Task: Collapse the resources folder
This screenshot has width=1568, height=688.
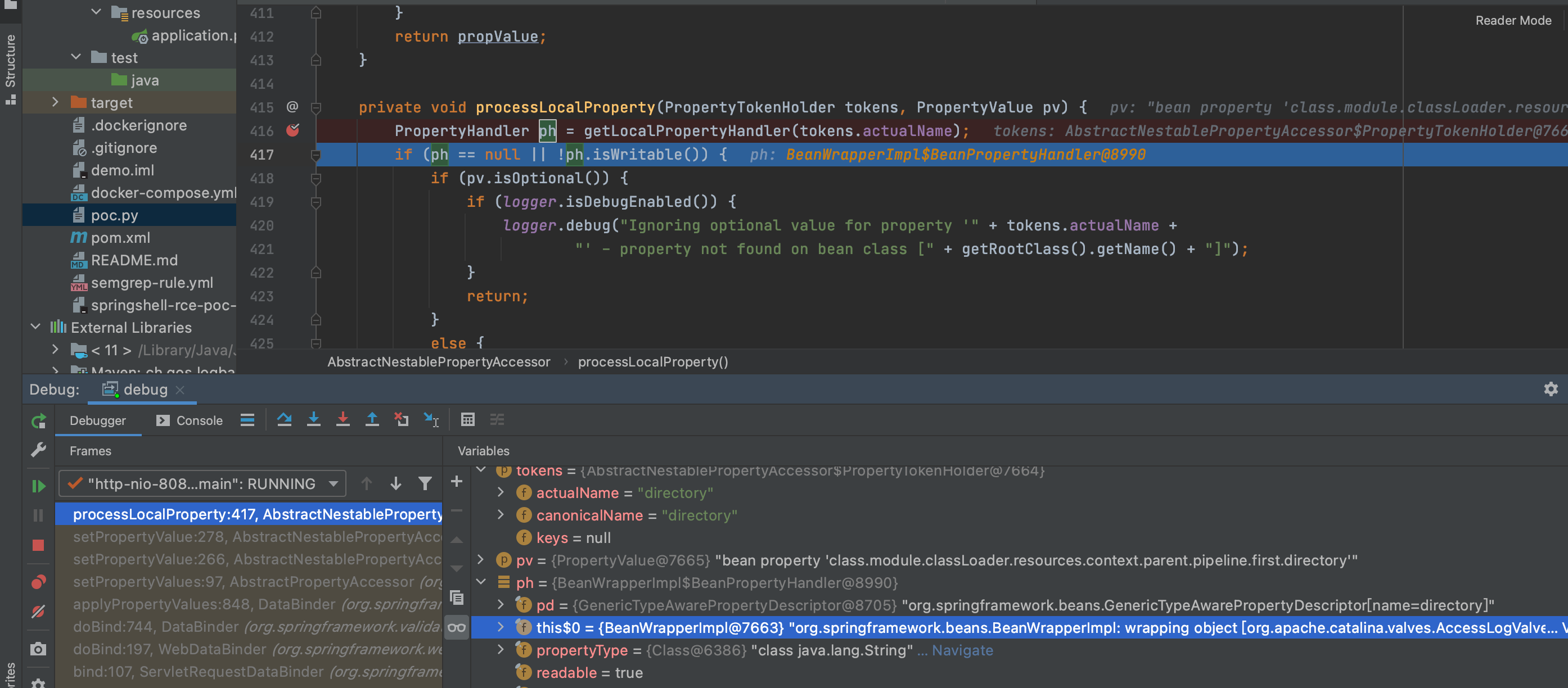Action: (96, 12)
